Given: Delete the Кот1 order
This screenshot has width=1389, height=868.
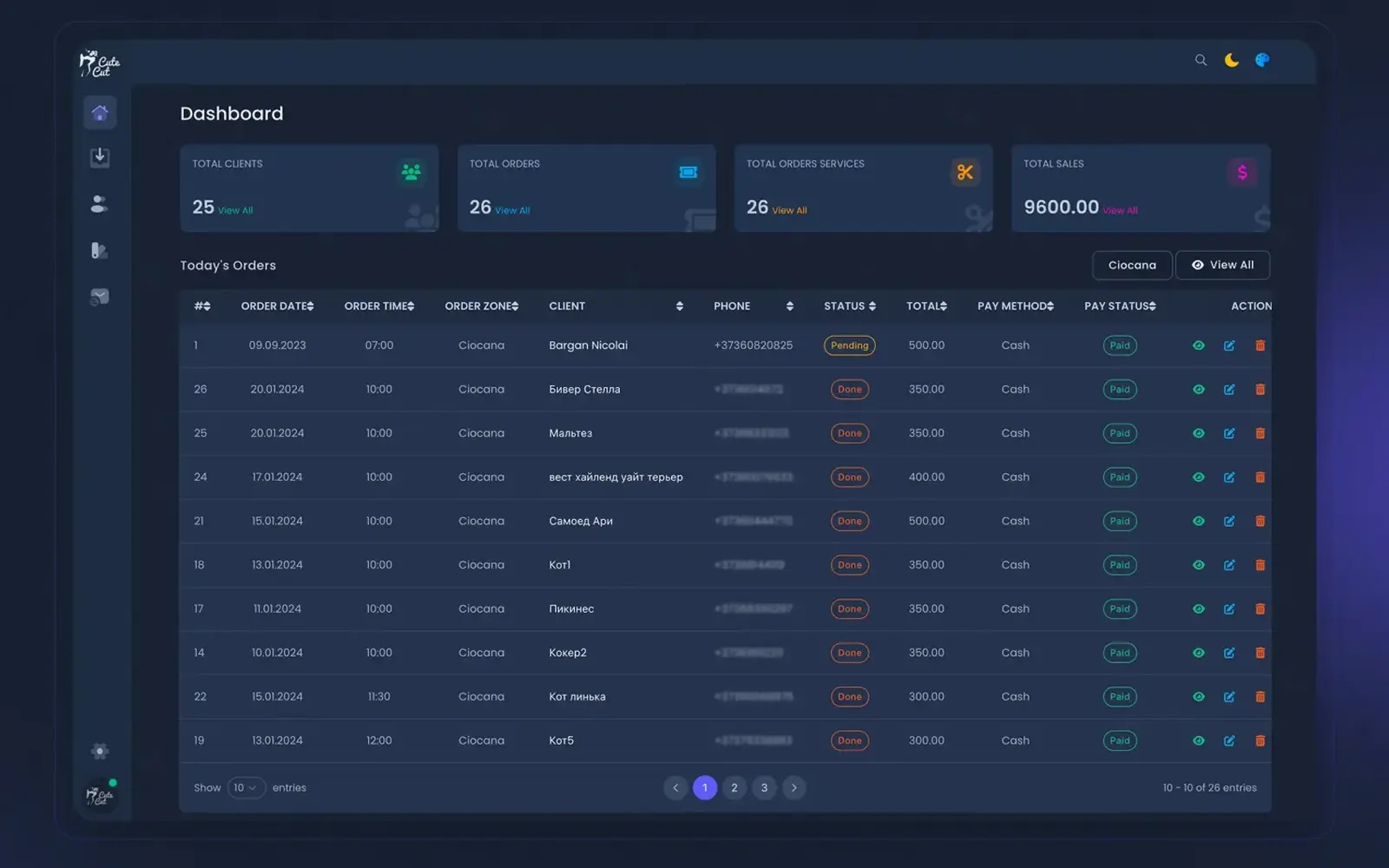Looking at the screenshot, I should coord(1260,565).
